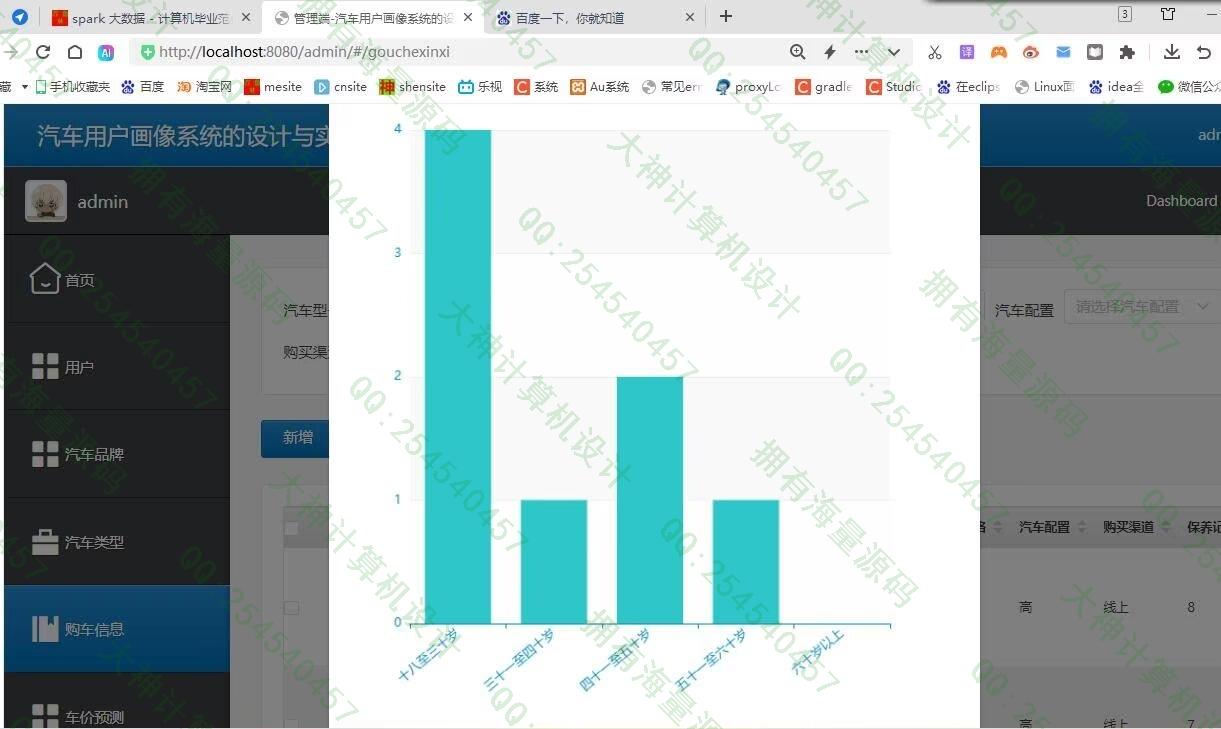Click the 三十一至四十岁 bar in chart

click(x=554, y=562)
